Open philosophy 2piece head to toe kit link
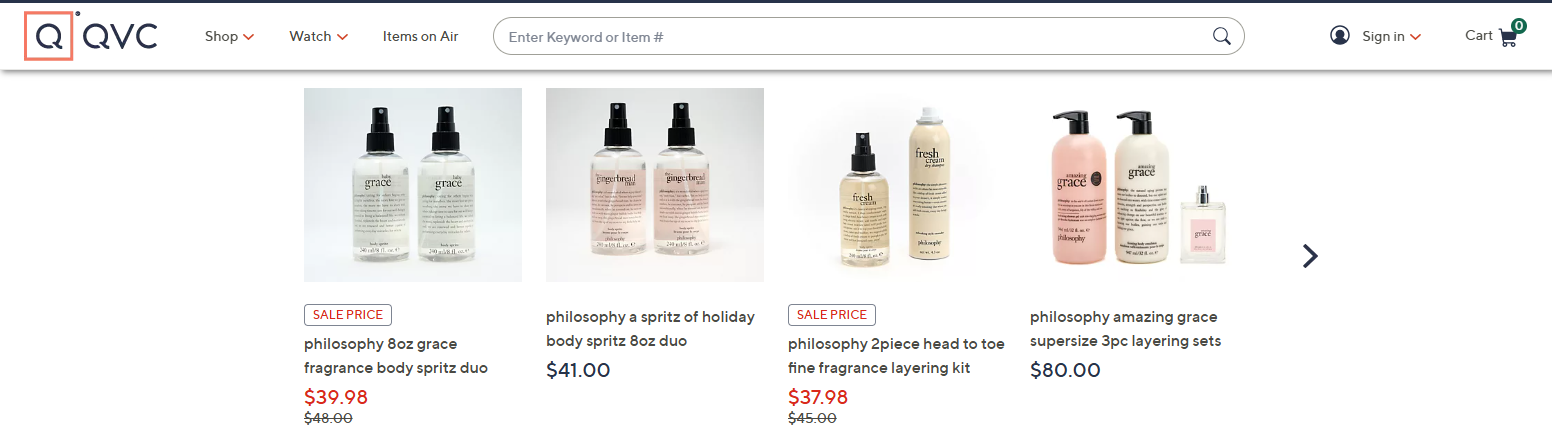 coord(896,356)
